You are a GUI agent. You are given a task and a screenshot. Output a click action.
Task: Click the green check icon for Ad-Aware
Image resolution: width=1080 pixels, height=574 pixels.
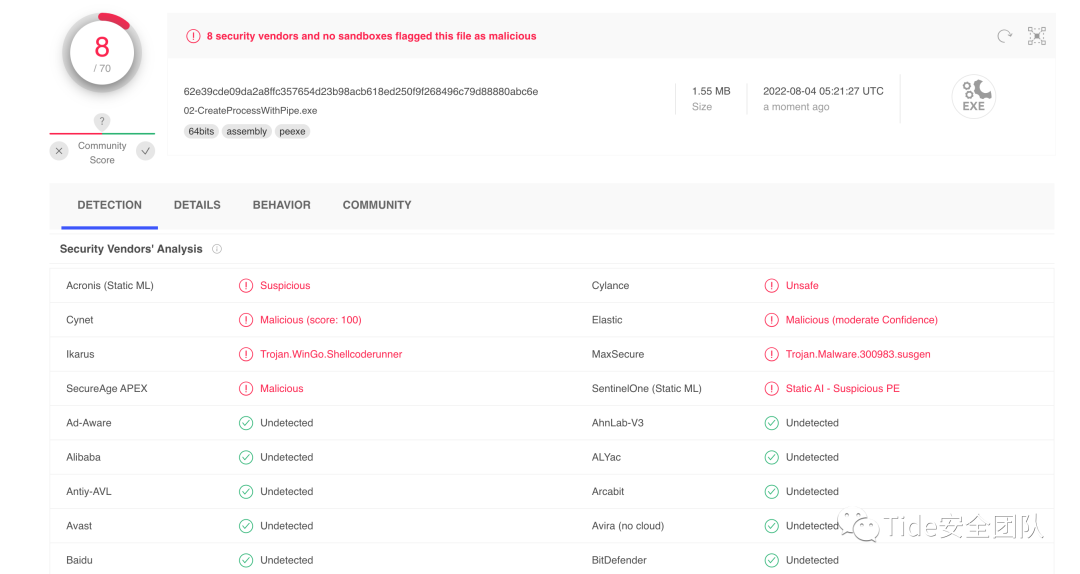click(x=246, y=423)
